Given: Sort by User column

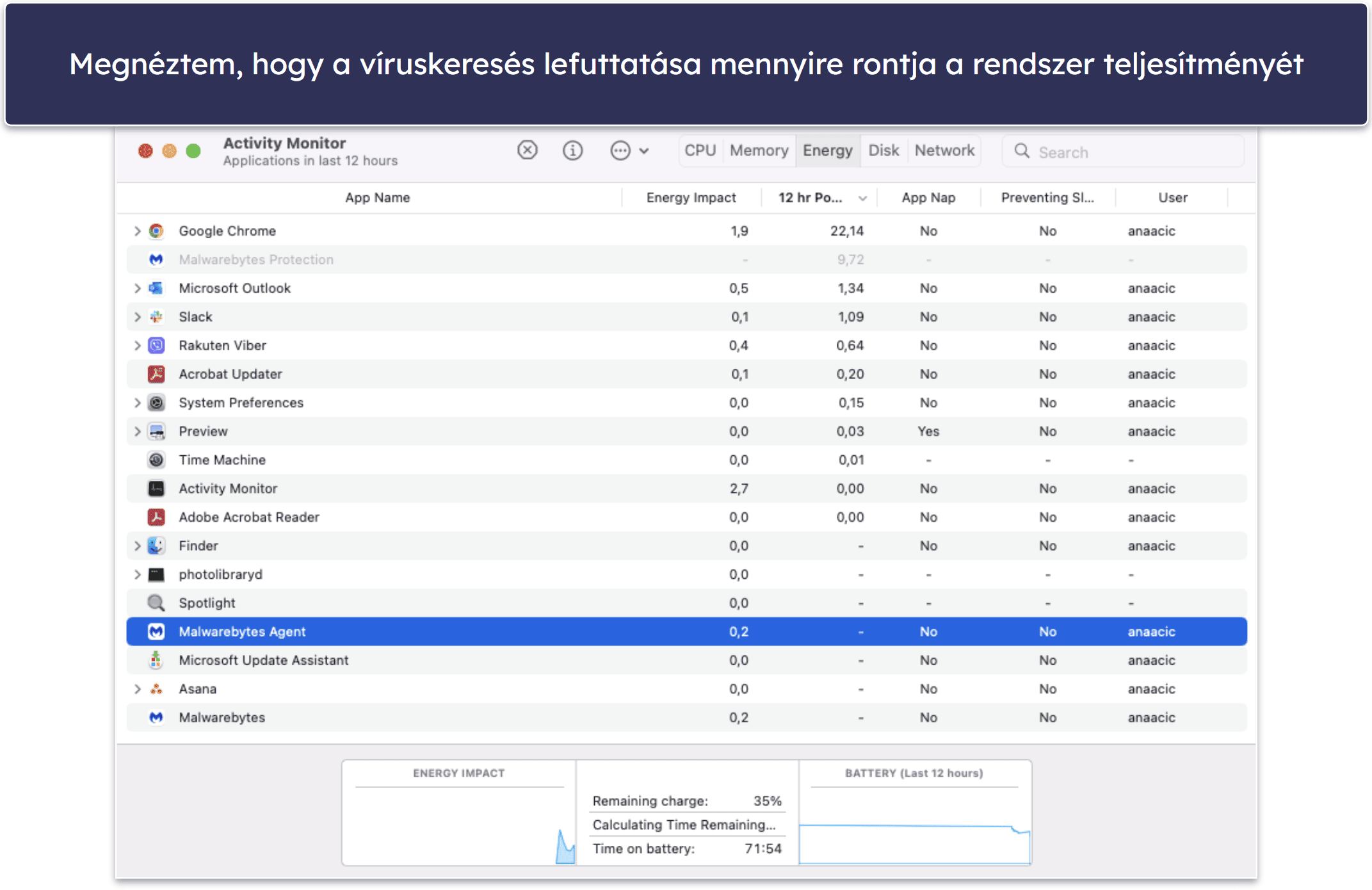Looking at the screenshot, I should pos(1172,198).
